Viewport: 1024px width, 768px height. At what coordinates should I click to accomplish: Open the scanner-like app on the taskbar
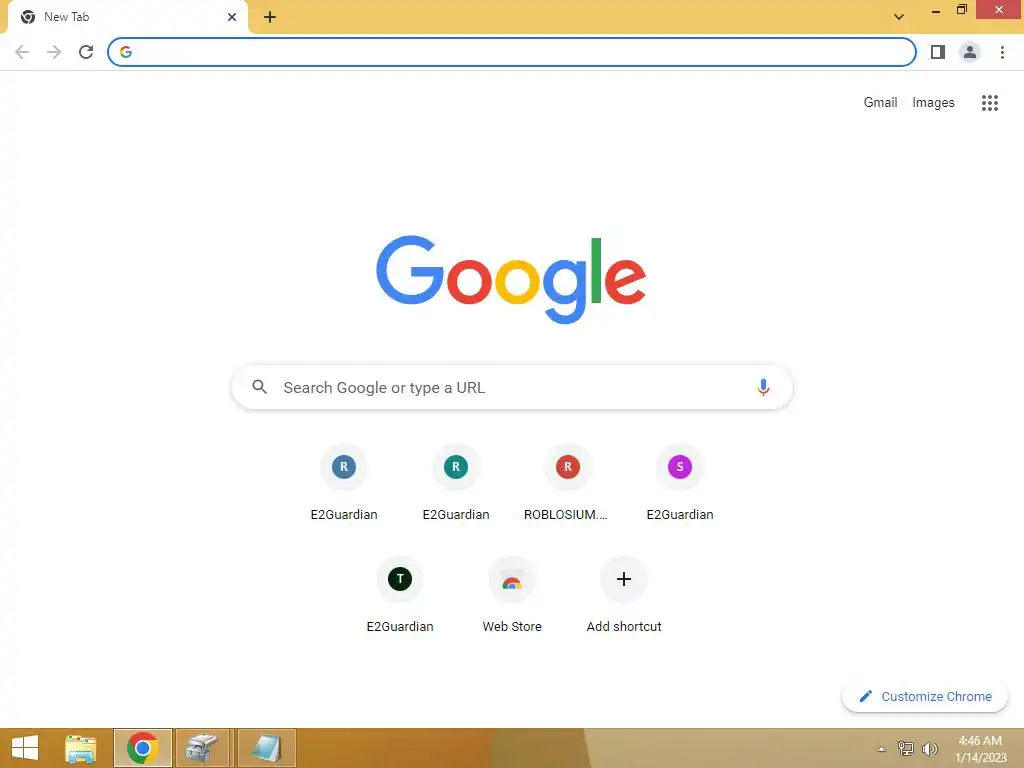pyautogui.click(x=202, y=748)
